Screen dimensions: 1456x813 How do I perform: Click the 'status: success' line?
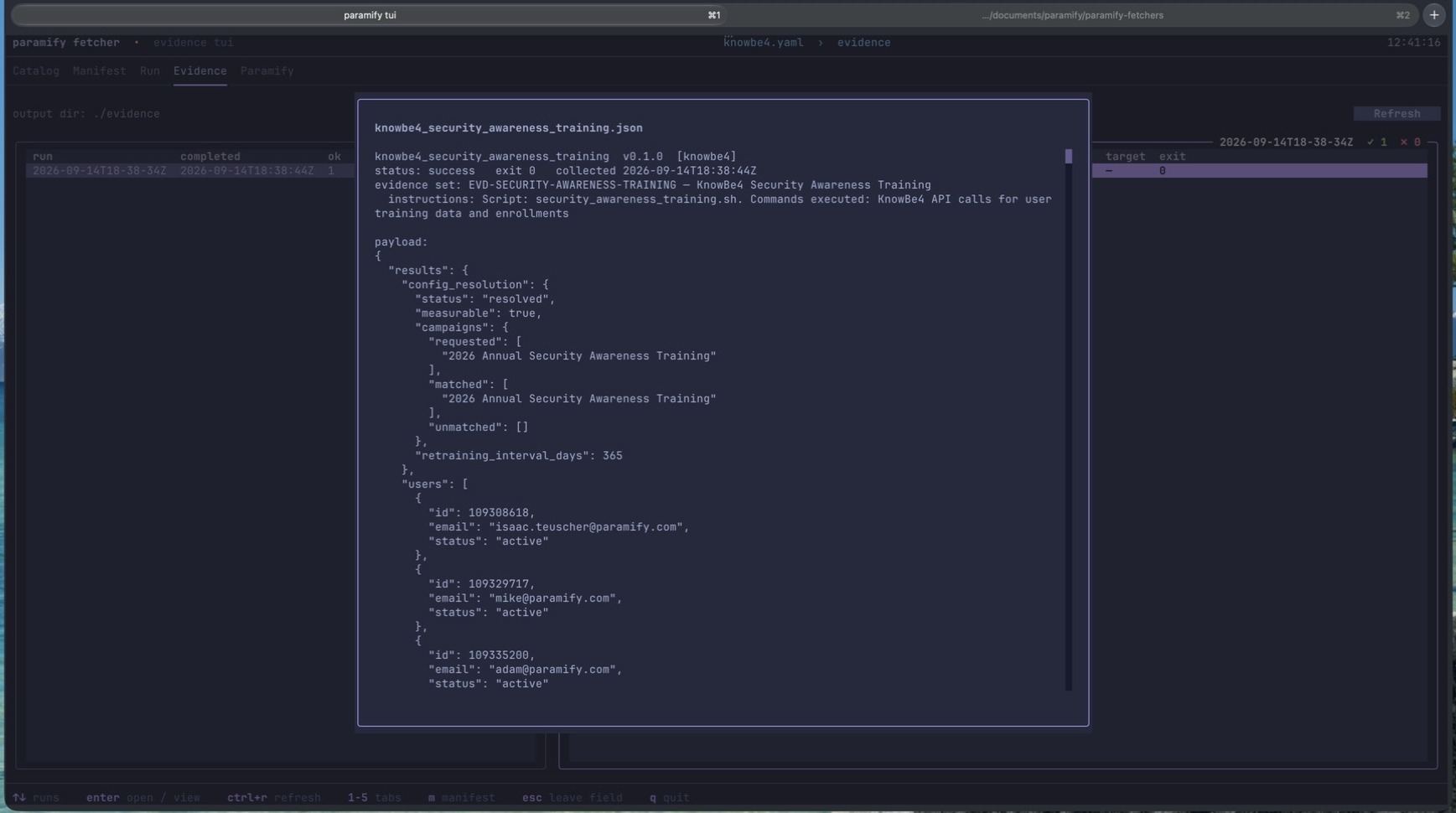(425, 171)
